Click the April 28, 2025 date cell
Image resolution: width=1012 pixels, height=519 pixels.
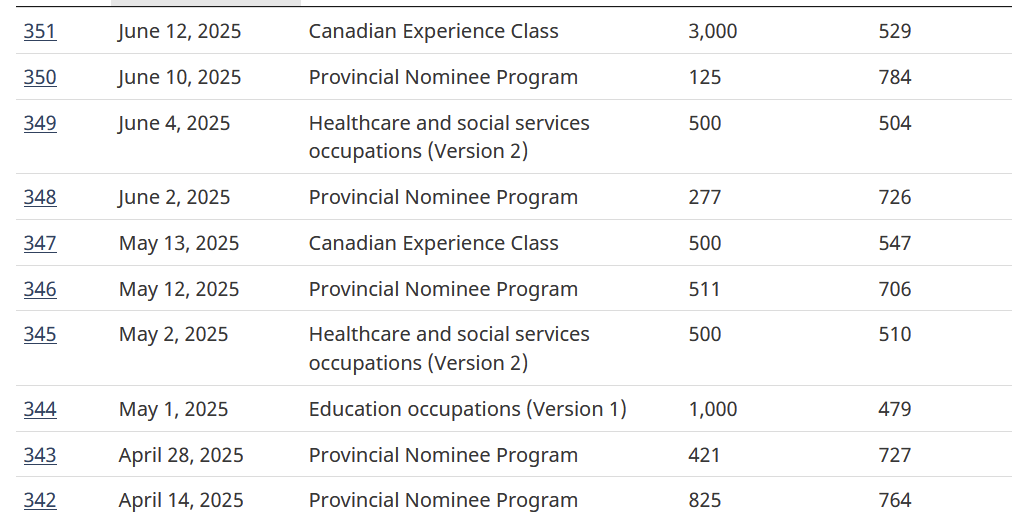(x=181, y=455)
